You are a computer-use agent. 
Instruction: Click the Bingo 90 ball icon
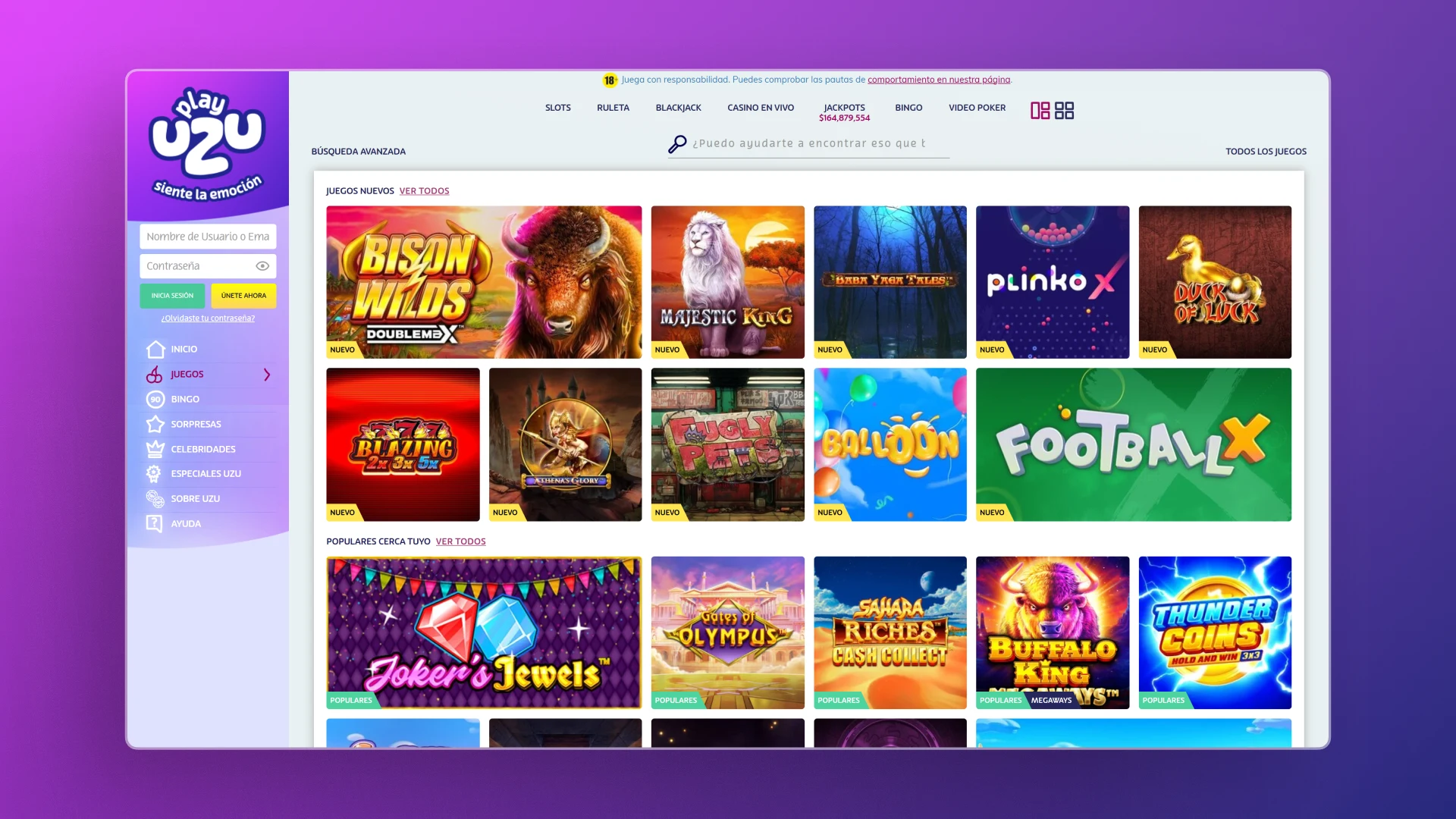pos(155,399)
